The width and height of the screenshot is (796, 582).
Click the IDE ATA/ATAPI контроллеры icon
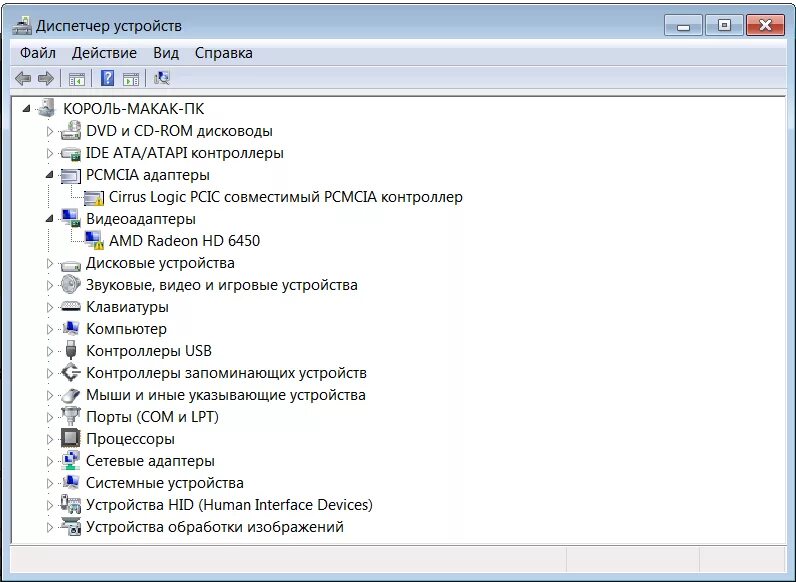click(x=71, y=153)
